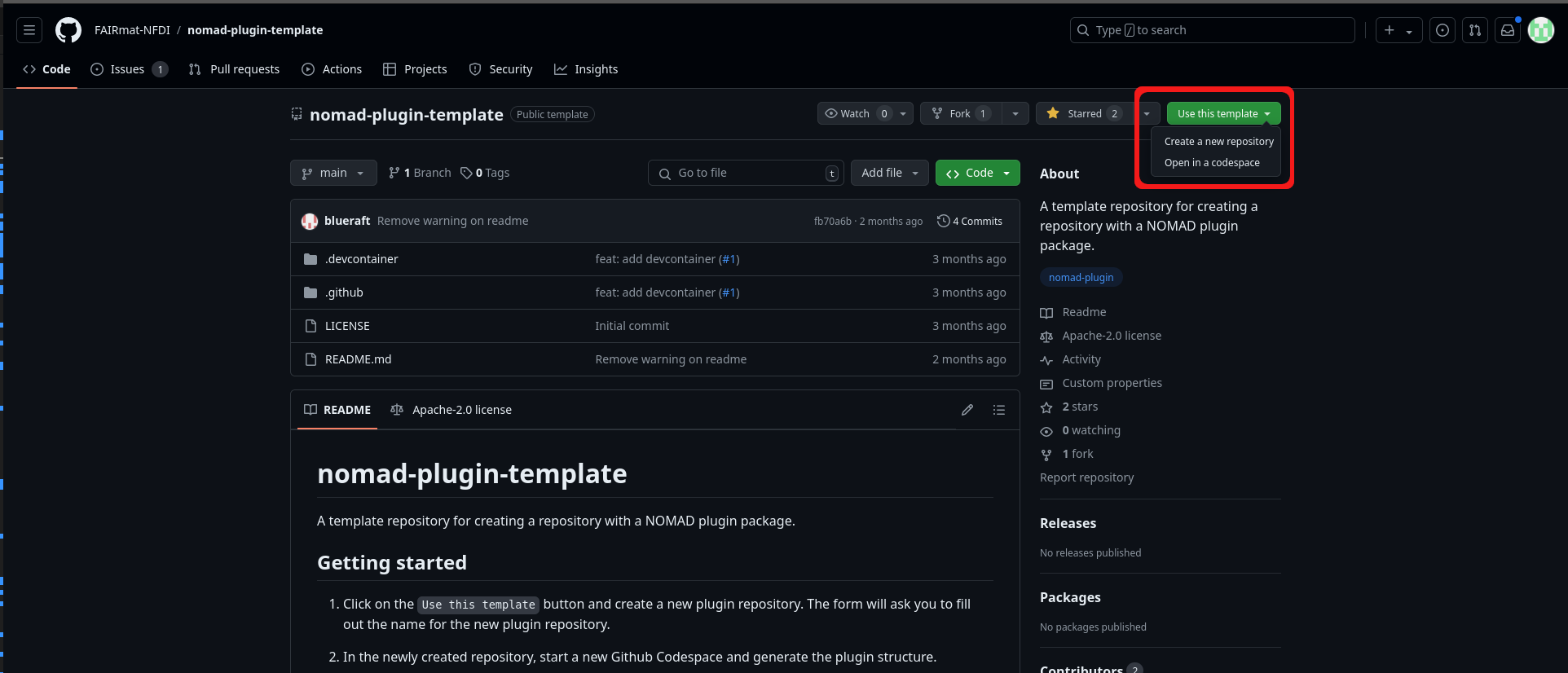Switch to the Insights tab
1568x673 pixels.
[586, 69]
